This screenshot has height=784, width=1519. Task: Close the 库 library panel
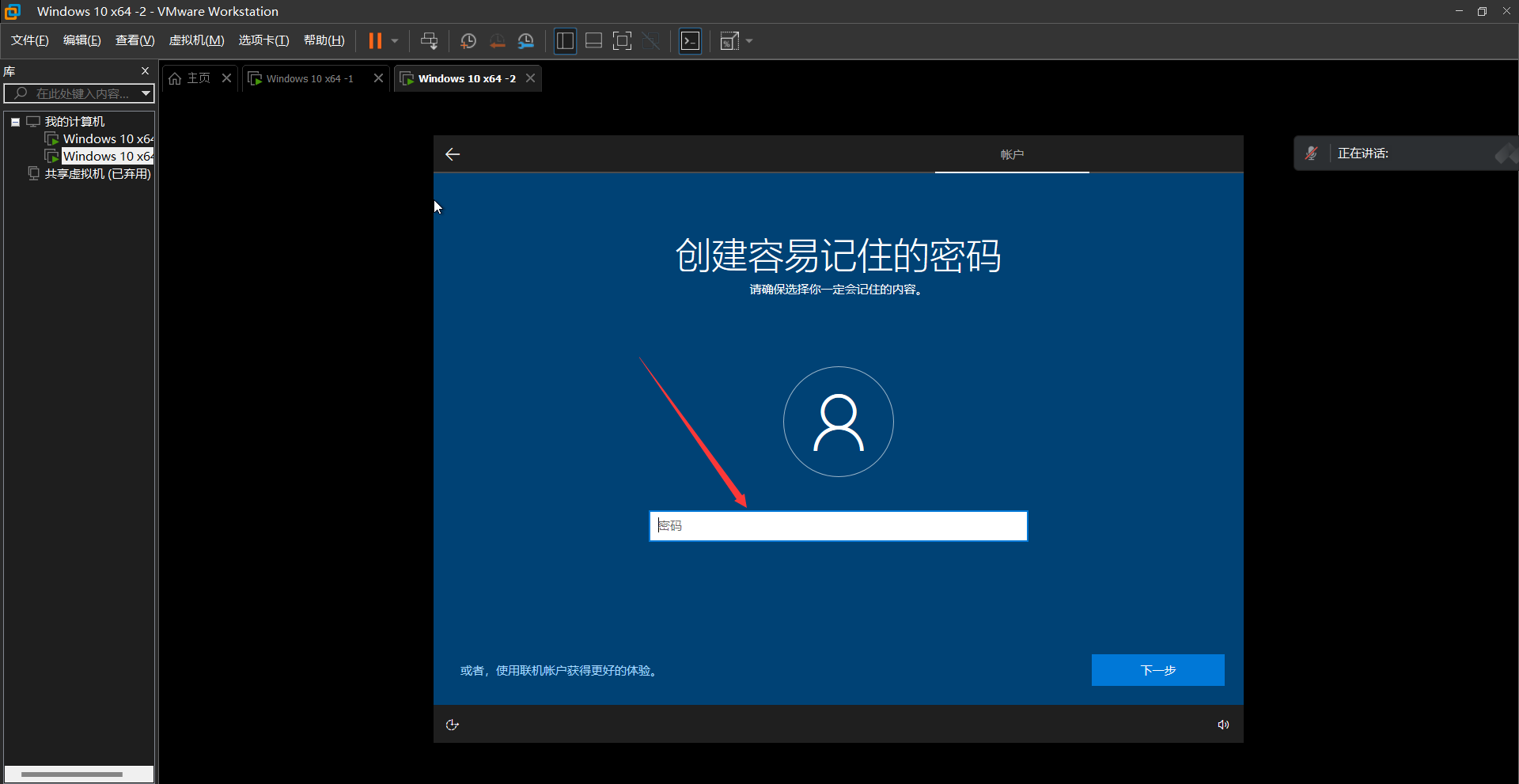coord(145,71)
